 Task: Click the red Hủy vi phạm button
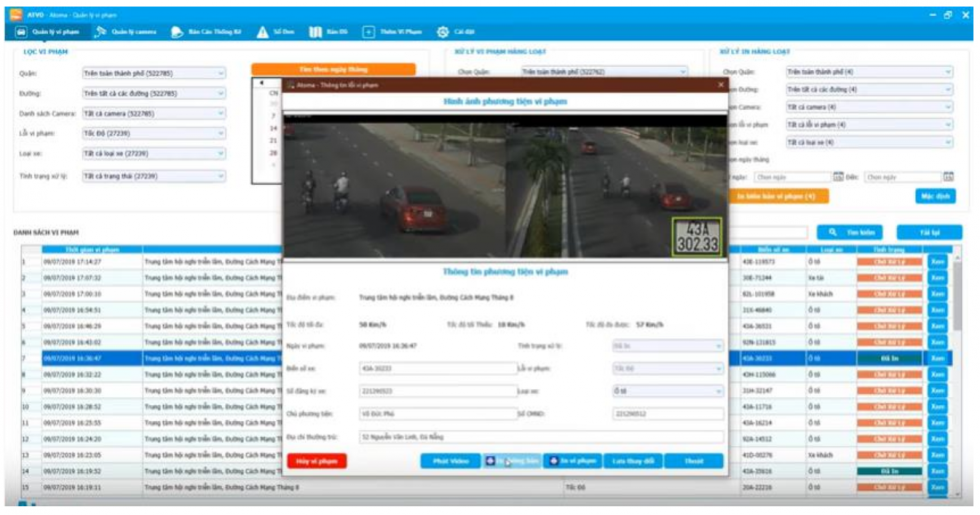pyautogui.click(x=317, y=461)
